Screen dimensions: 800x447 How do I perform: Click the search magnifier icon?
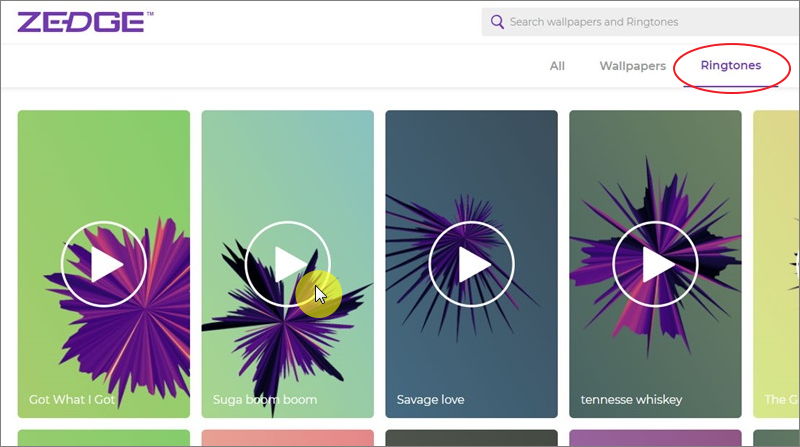pos(497,22)
